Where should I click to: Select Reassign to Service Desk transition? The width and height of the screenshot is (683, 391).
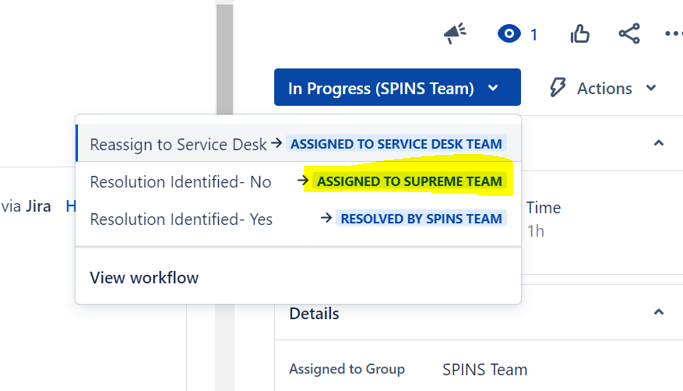pyautogui.click(x=298, y=144)
